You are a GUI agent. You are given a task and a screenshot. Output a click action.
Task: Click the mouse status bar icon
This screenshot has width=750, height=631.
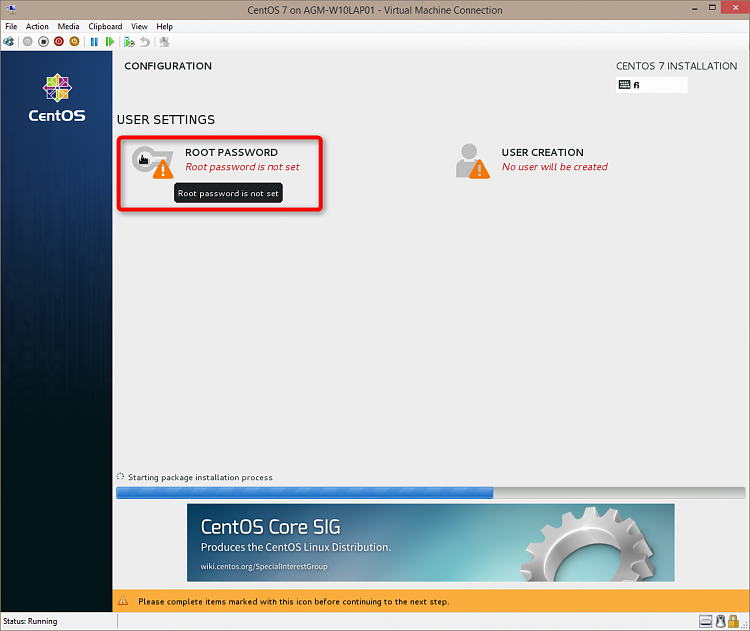[720, 621]
